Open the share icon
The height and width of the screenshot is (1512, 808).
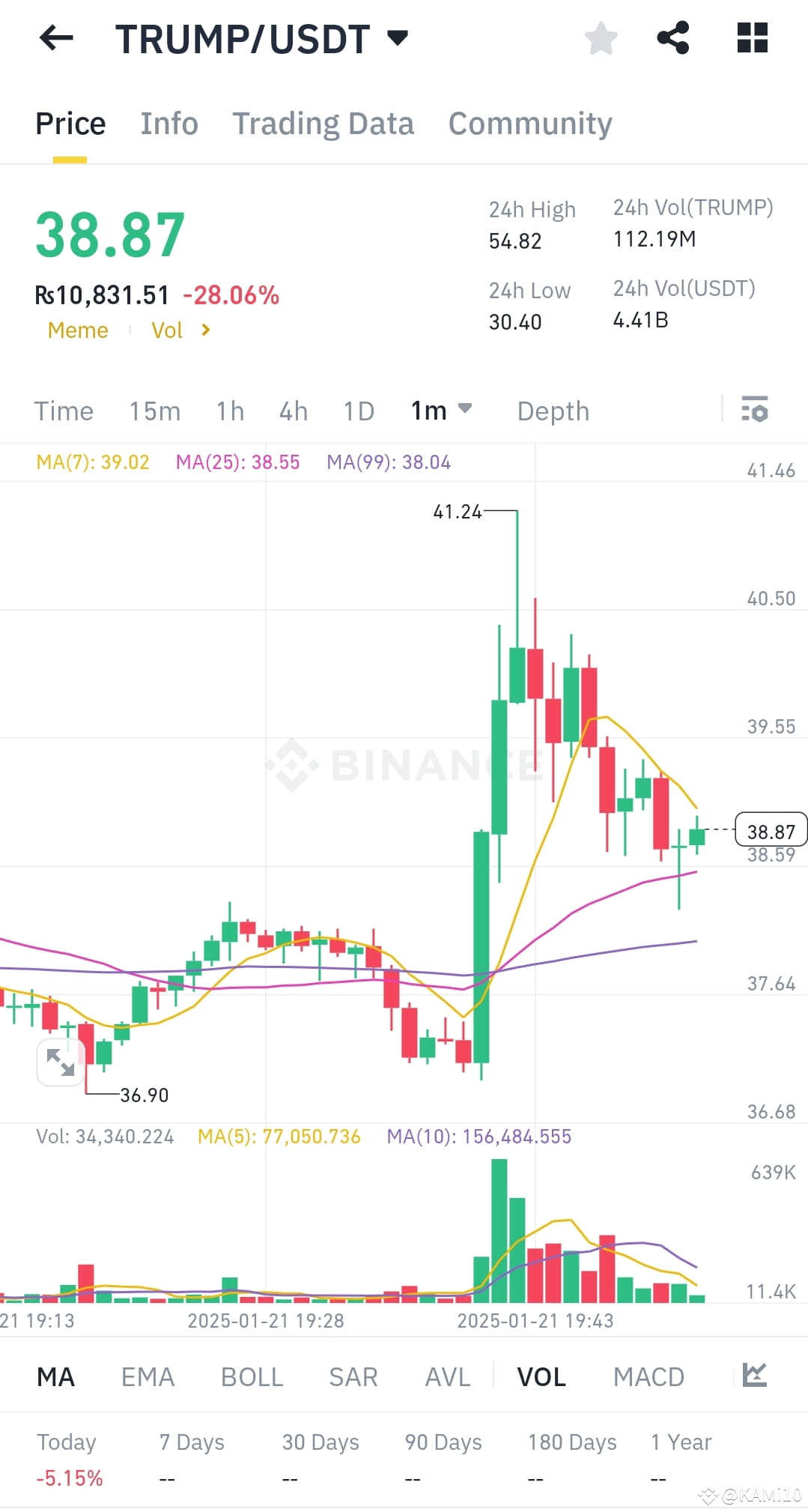(672, 37)
